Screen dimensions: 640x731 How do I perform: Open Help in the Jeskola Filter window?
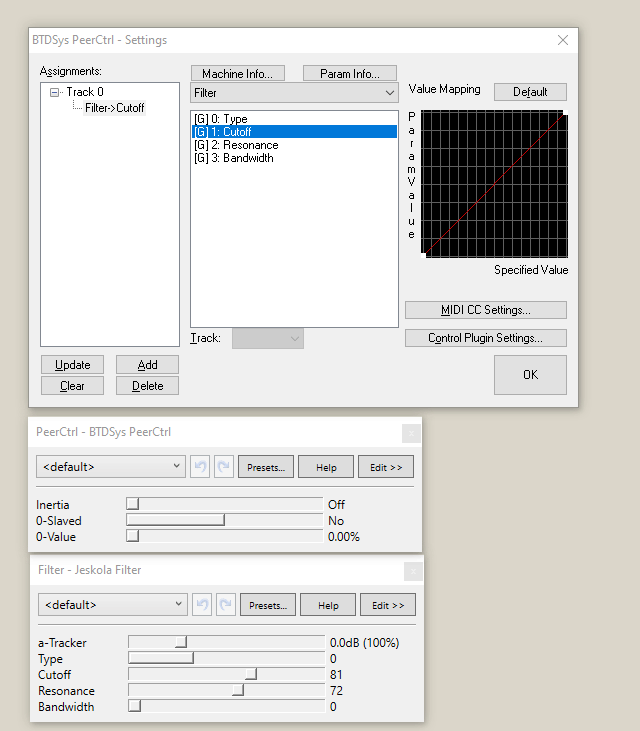tap(328, 605)
